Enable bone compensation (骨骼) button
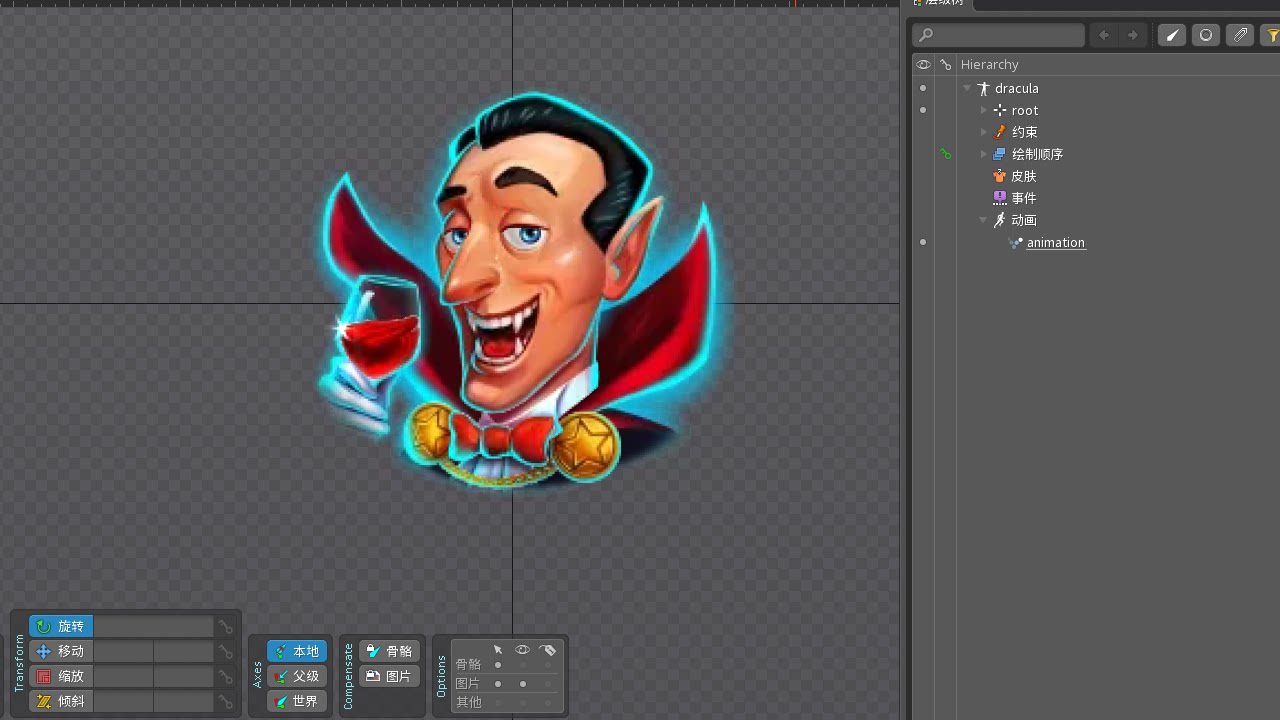This screenshot has width=1280, height=720. [389, 651]
